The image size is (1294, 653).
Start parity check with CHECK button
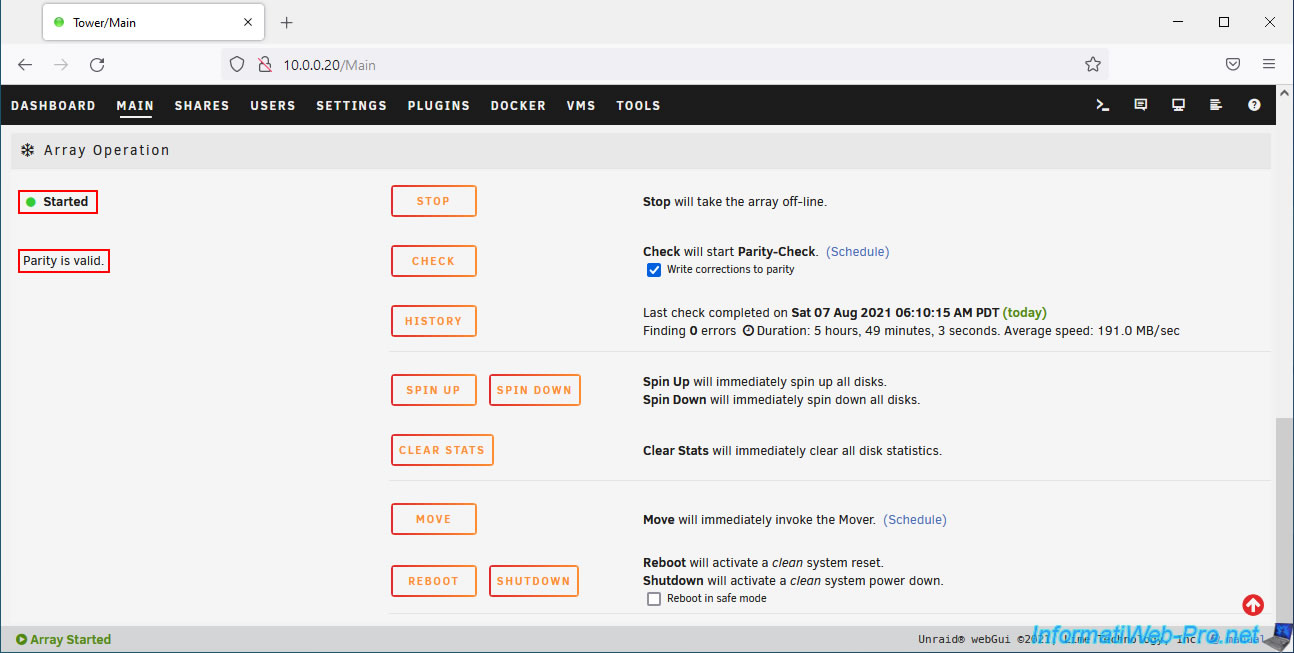[433, 261]
